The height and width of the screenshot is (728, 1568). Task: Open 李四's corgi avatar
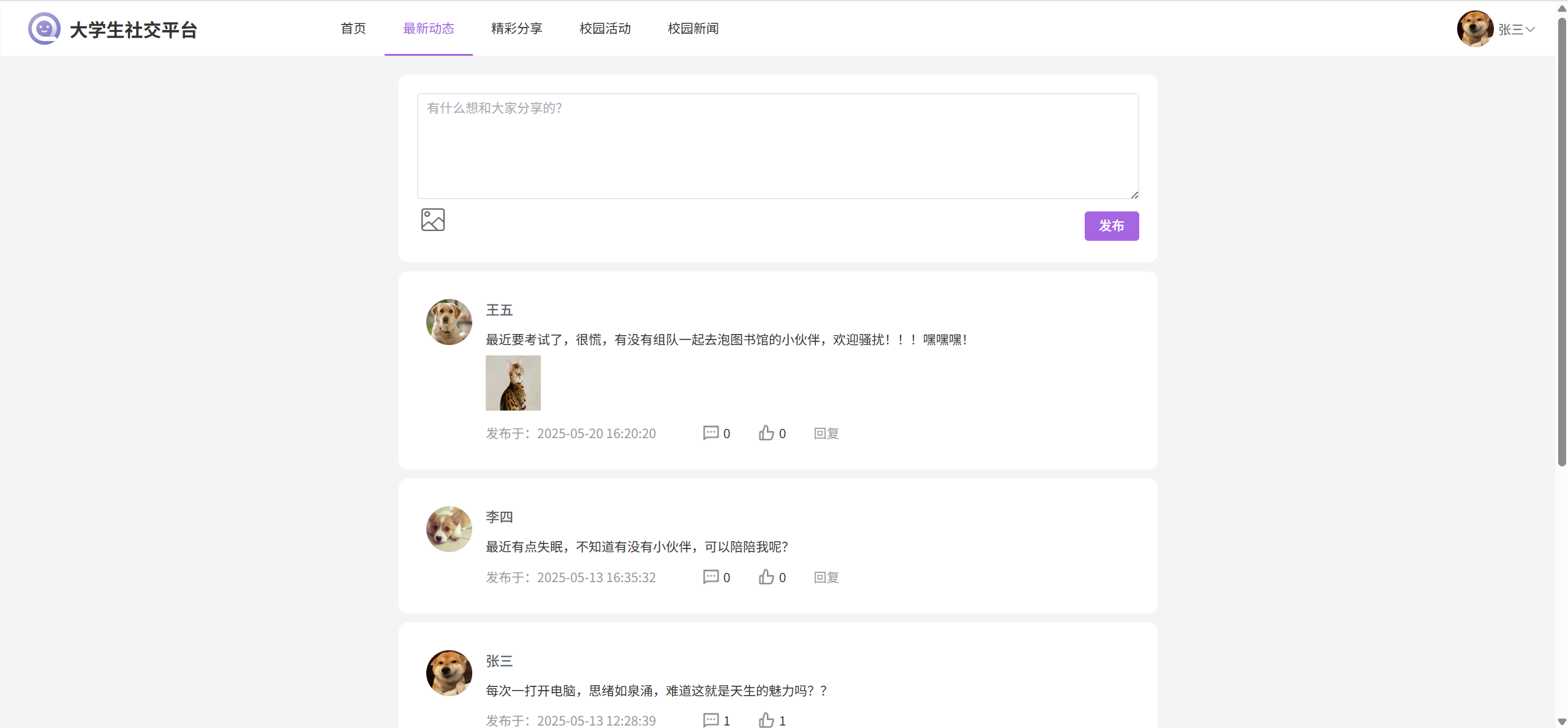point(449,529)
